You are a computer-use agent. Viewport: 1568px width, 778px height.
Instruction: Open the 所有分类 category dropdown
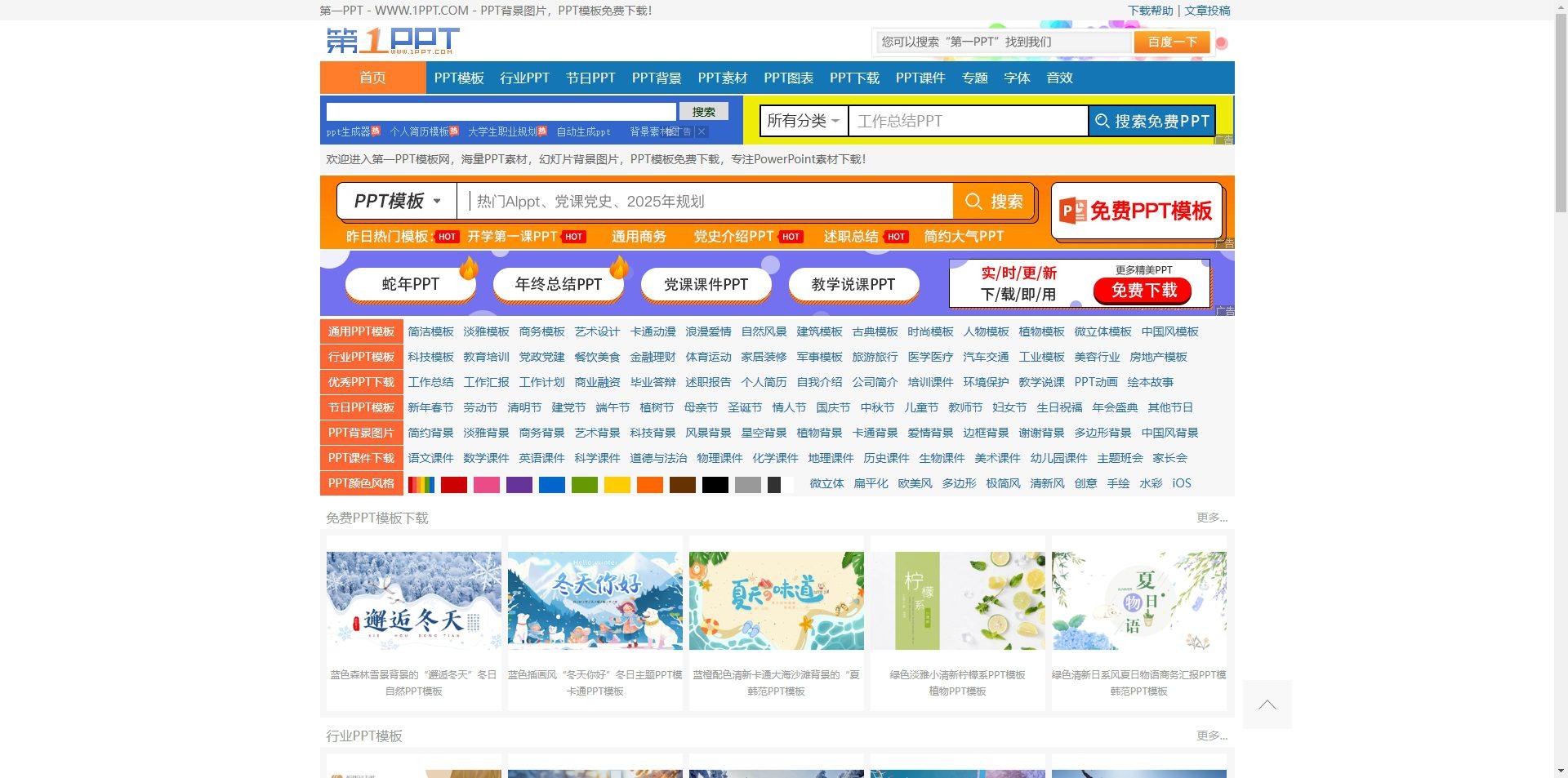pos(803,120)
